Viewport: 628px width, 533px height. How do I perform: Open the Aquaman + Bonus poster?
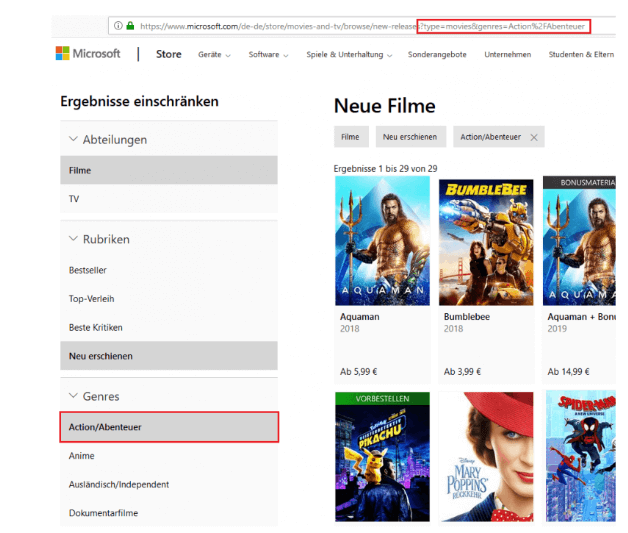pos(579,241)
